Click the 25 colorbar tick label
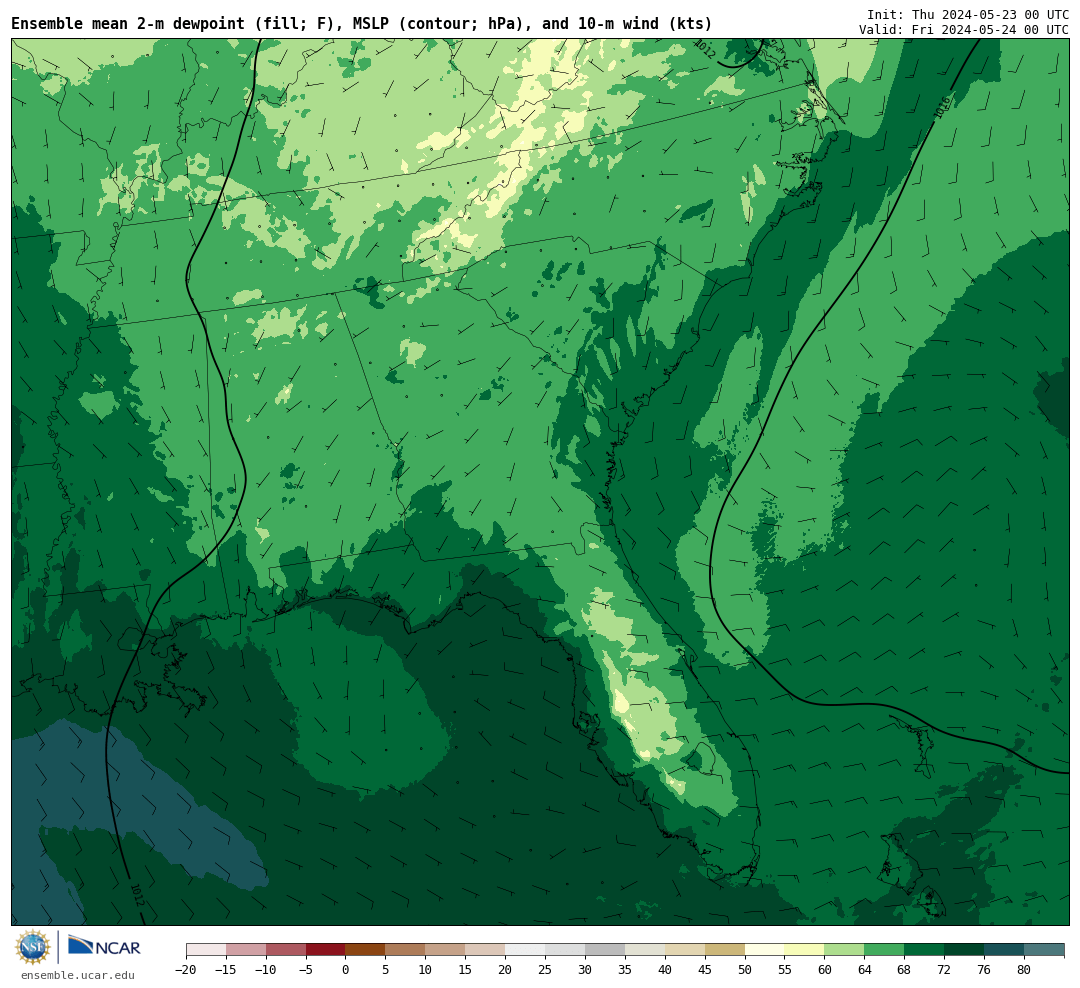Screen dimensions: 1080x988 [x=546, y=970]
